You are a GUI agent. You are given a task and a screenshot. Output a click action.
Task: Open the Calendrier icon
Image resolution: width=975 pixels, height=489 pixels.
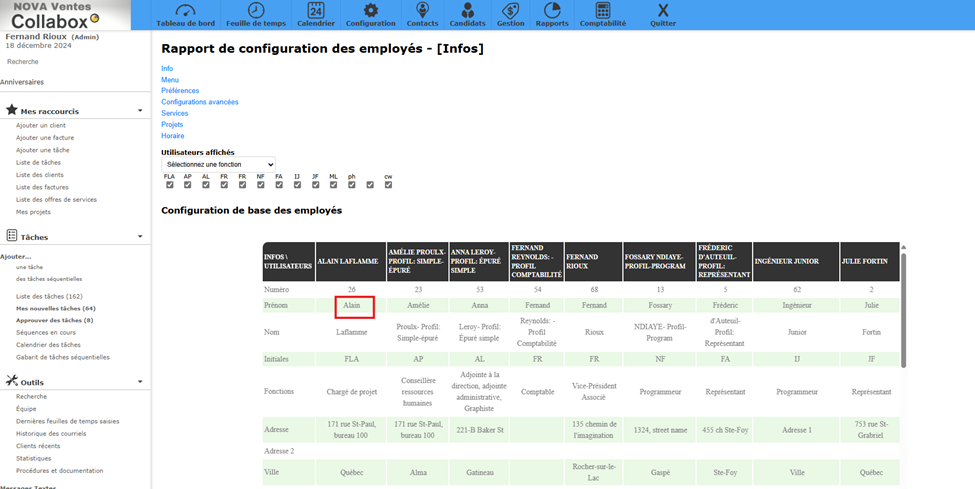click(x=316, y=14)
